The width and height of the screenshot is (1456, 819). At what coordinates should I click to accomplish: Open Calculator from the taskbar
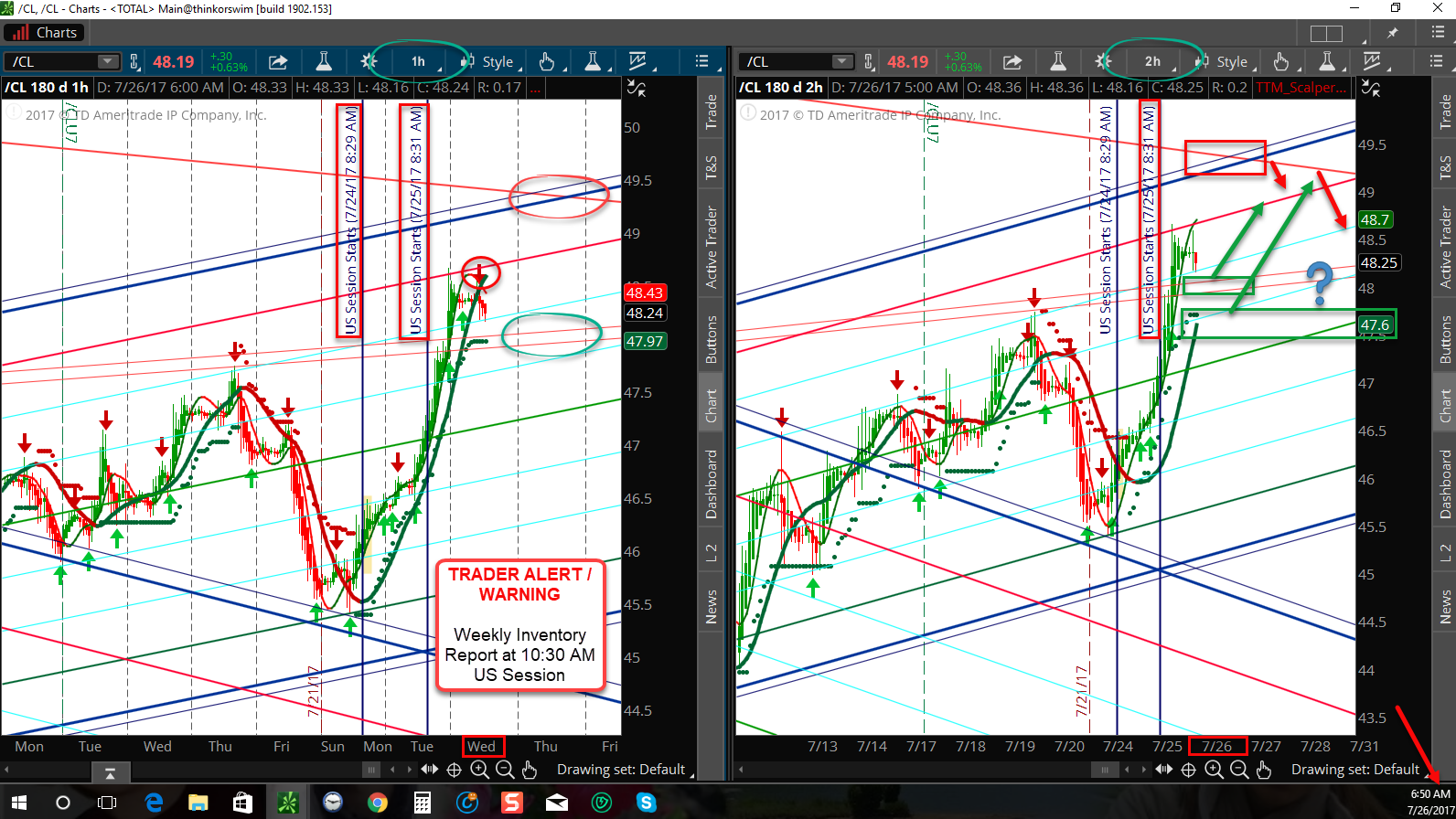coord(422,803)
